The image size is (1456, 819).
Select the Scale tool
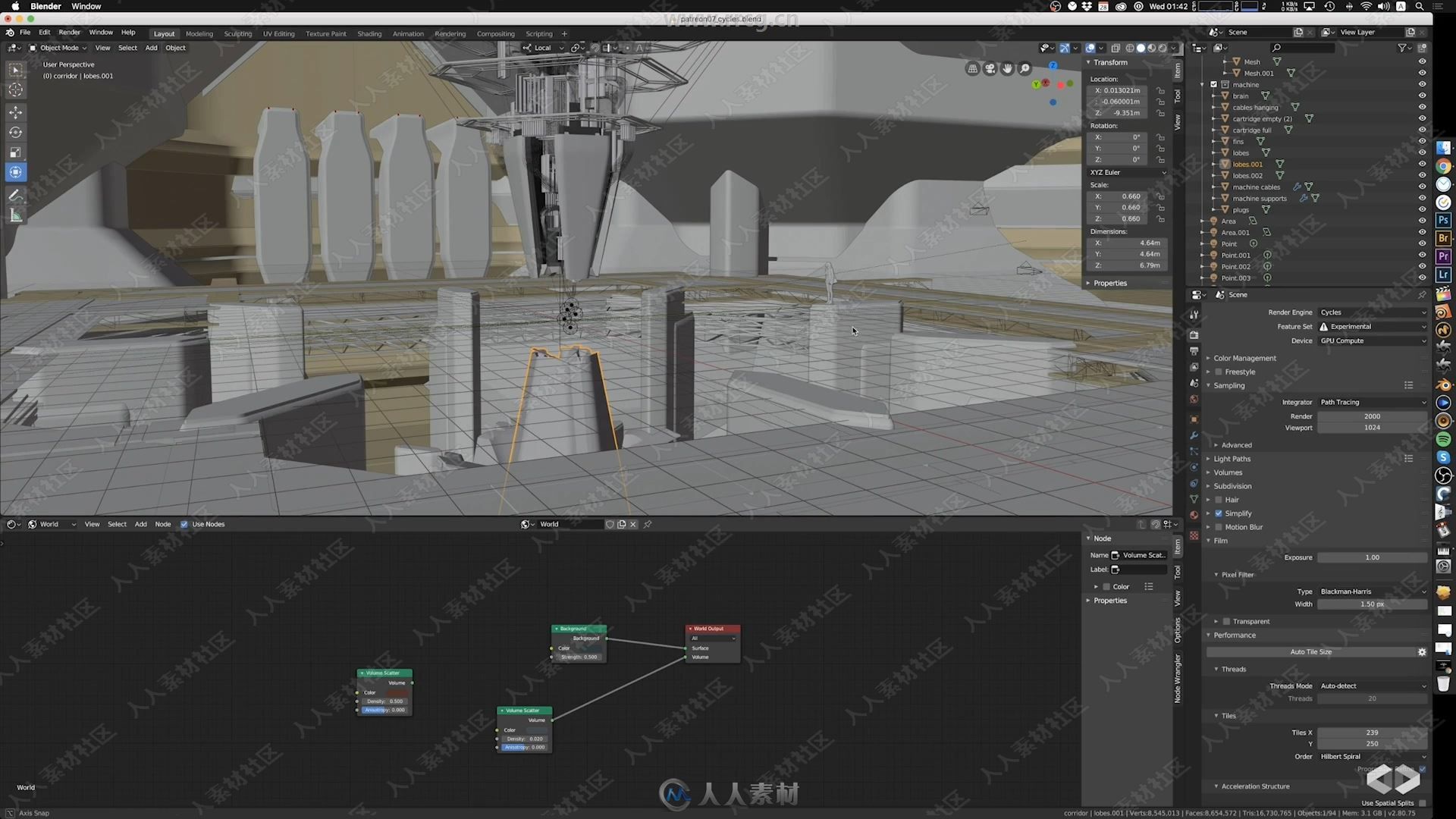coord(15,152)
